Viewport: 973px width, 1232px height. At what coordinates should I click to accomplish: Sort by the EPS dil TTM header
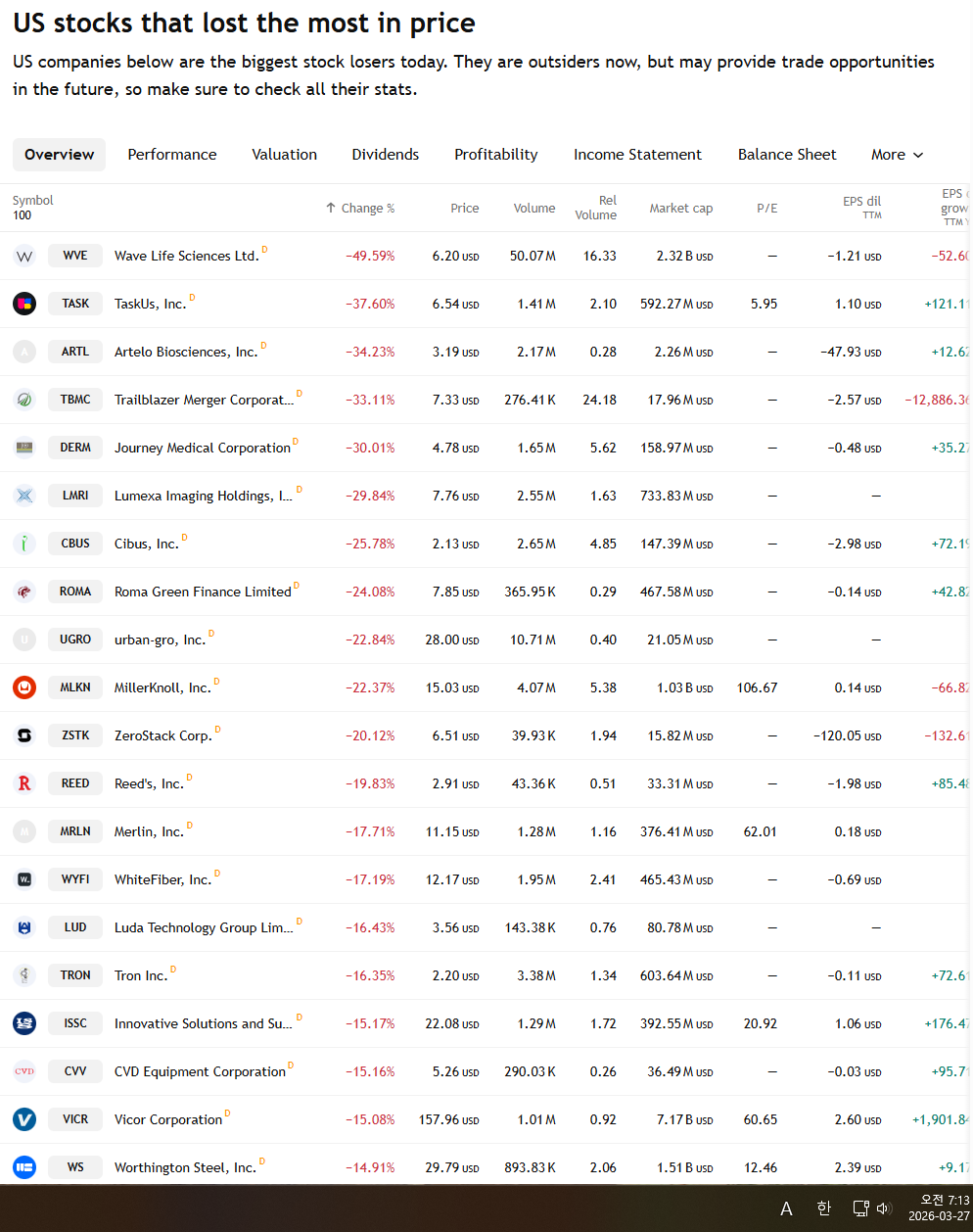862,208
